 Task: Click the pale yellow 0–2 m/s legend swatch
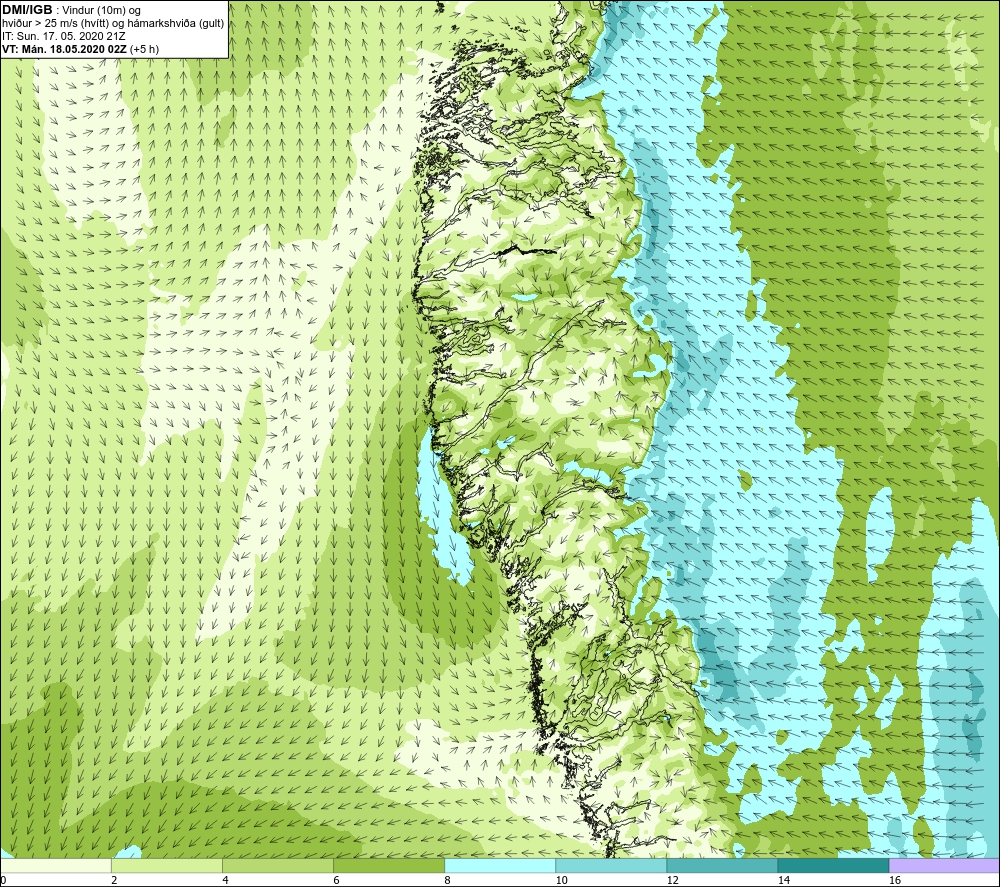pyautogui.click(x=56, y=865)
